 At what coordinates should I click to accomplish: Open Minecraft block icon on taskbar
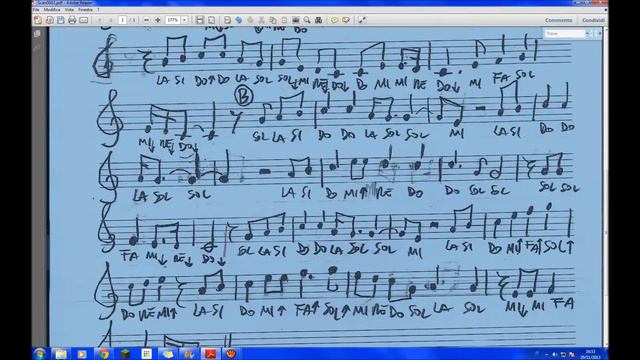[125, 354]
